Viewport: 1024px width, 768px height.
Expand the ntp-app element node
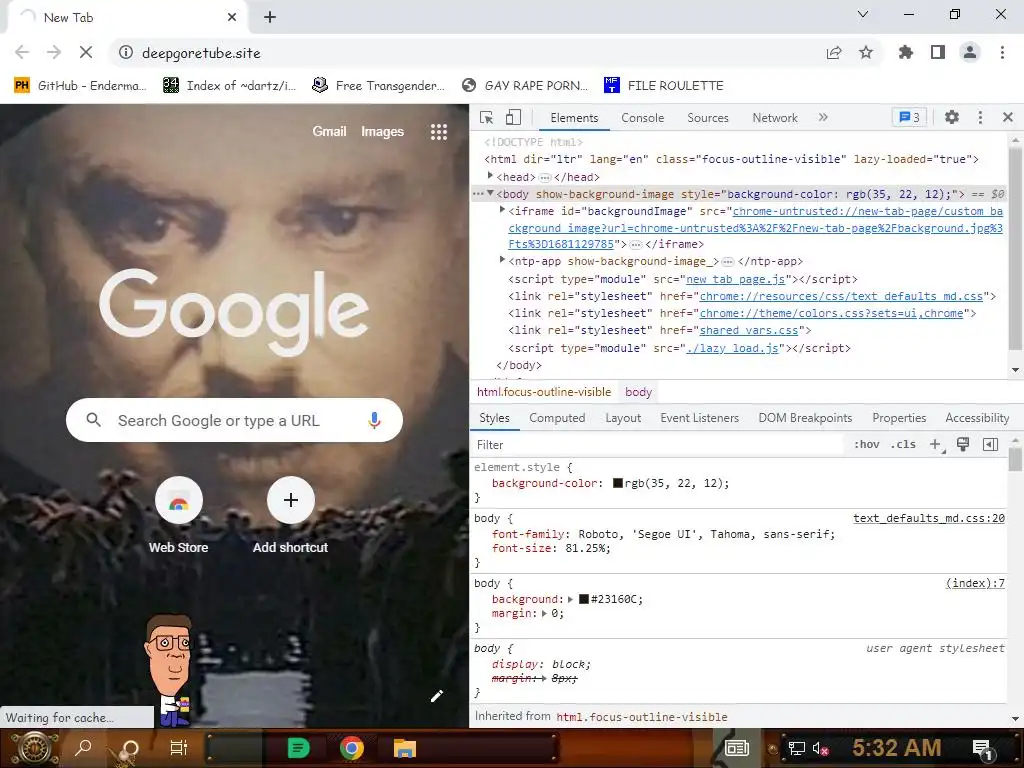click(502, 260)
